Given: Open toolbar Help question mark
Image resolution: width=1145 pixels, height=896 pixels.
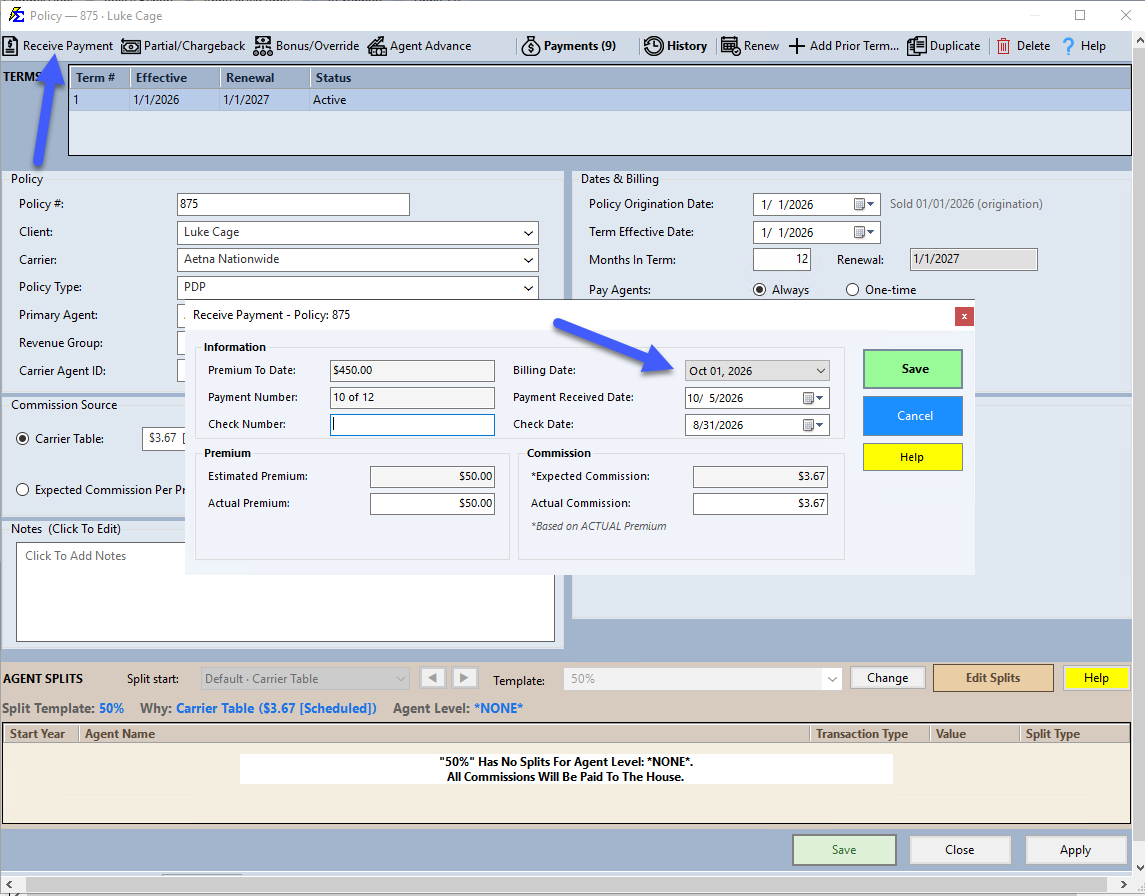Looking at the screenshot, I should coord(1068,46).
